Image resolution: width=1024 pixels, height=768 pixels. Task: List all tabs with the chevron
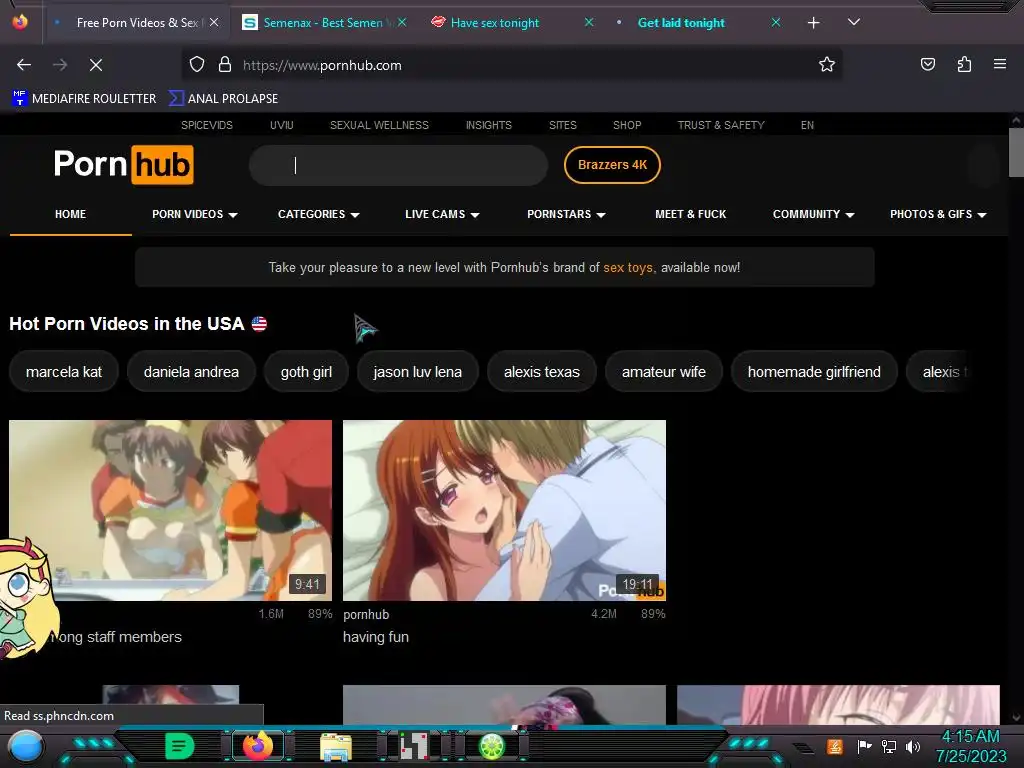pyautogui.click(x=854, y=22)
